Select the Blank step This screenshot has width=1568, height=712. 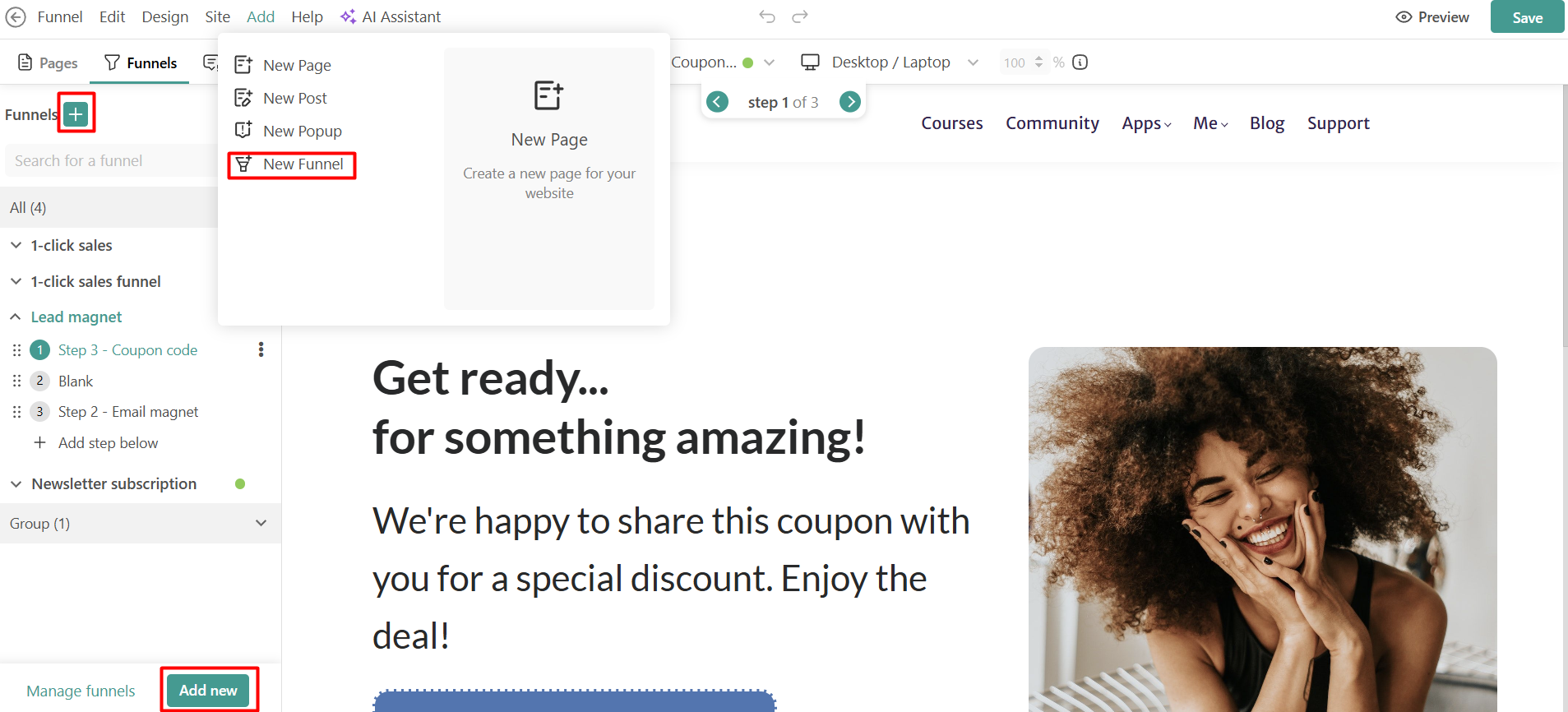76,381
